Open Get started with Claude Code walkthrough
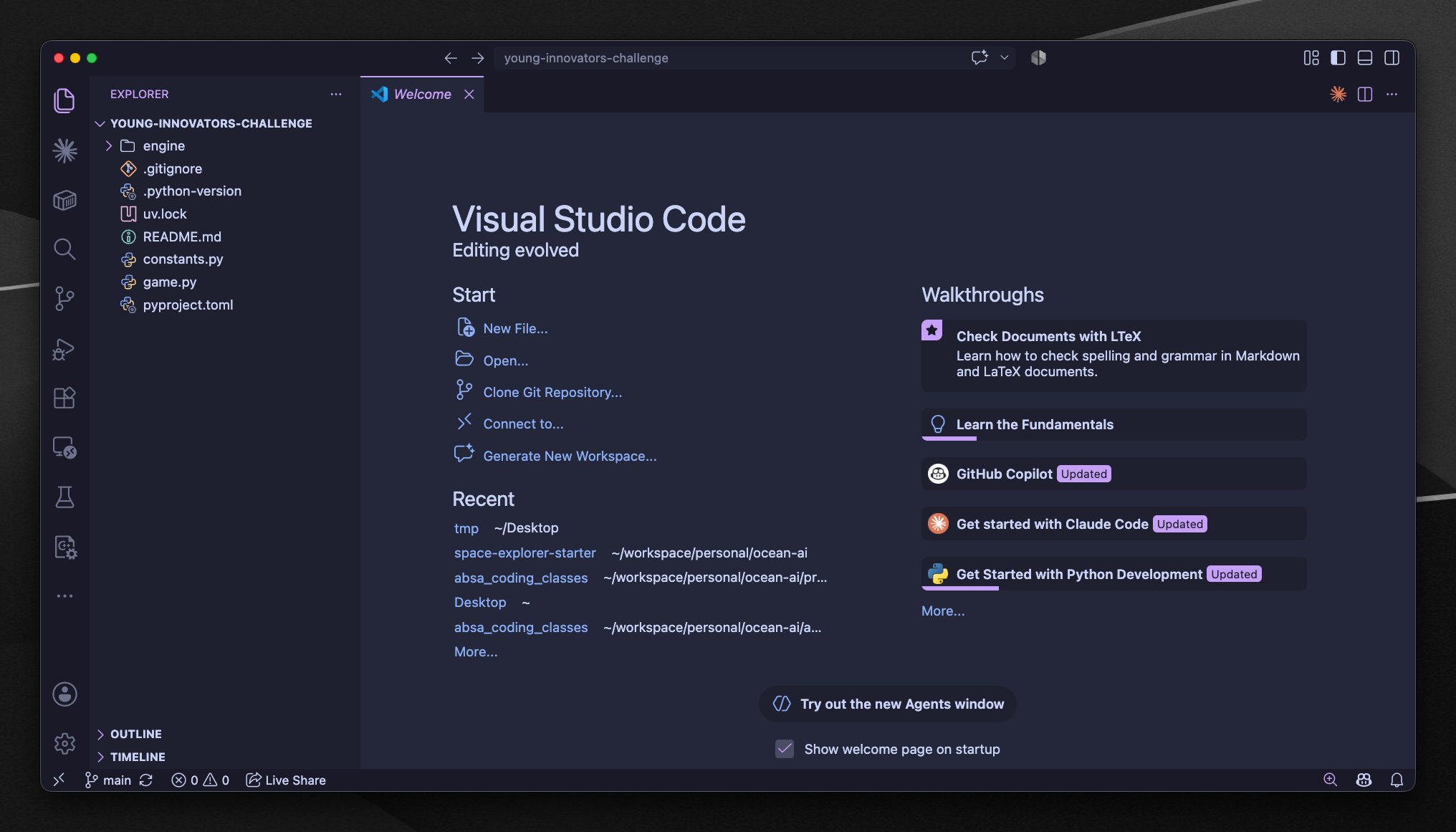The width and height of the screenshot is (1456, 832). pos(1113,524)
